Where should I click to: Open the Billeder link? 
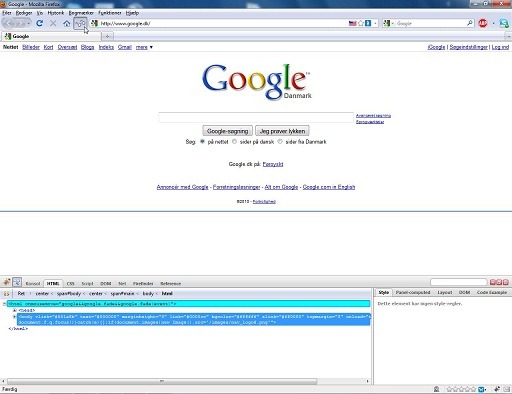[x=31, y=47]
